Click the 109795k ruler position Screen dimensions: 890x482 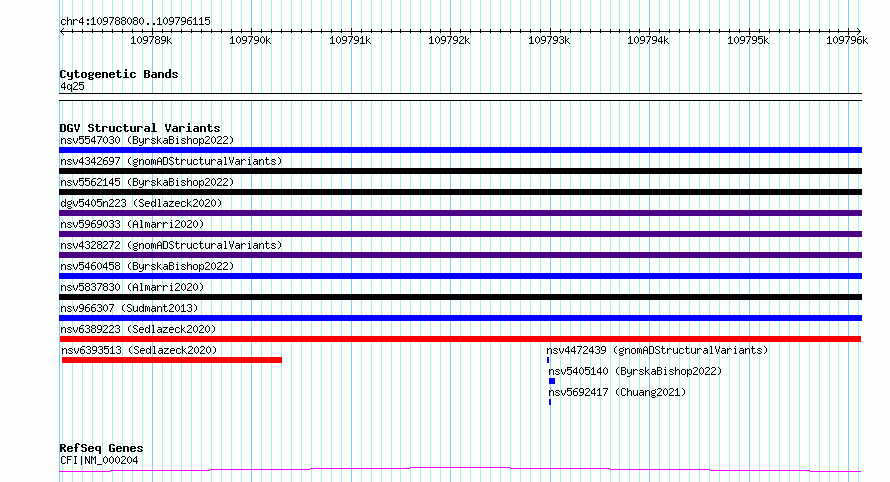coord(748,40)
